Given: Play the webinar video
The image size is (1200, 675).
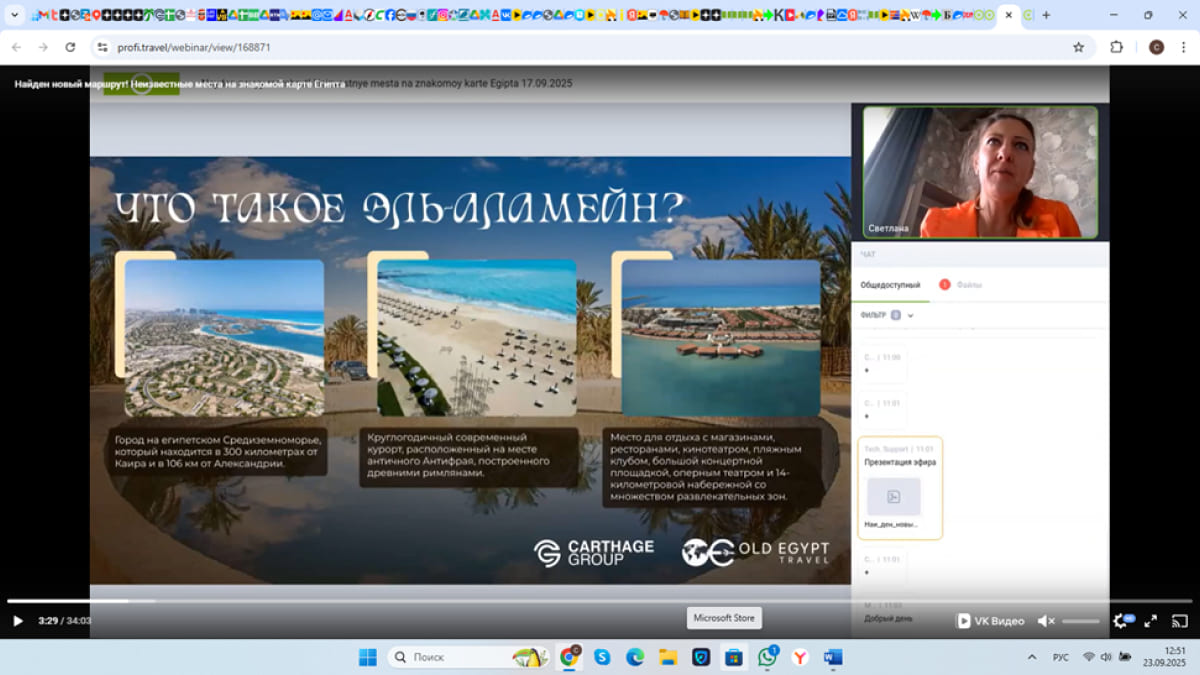Looking at the screenshot, I should pos(17,621).
